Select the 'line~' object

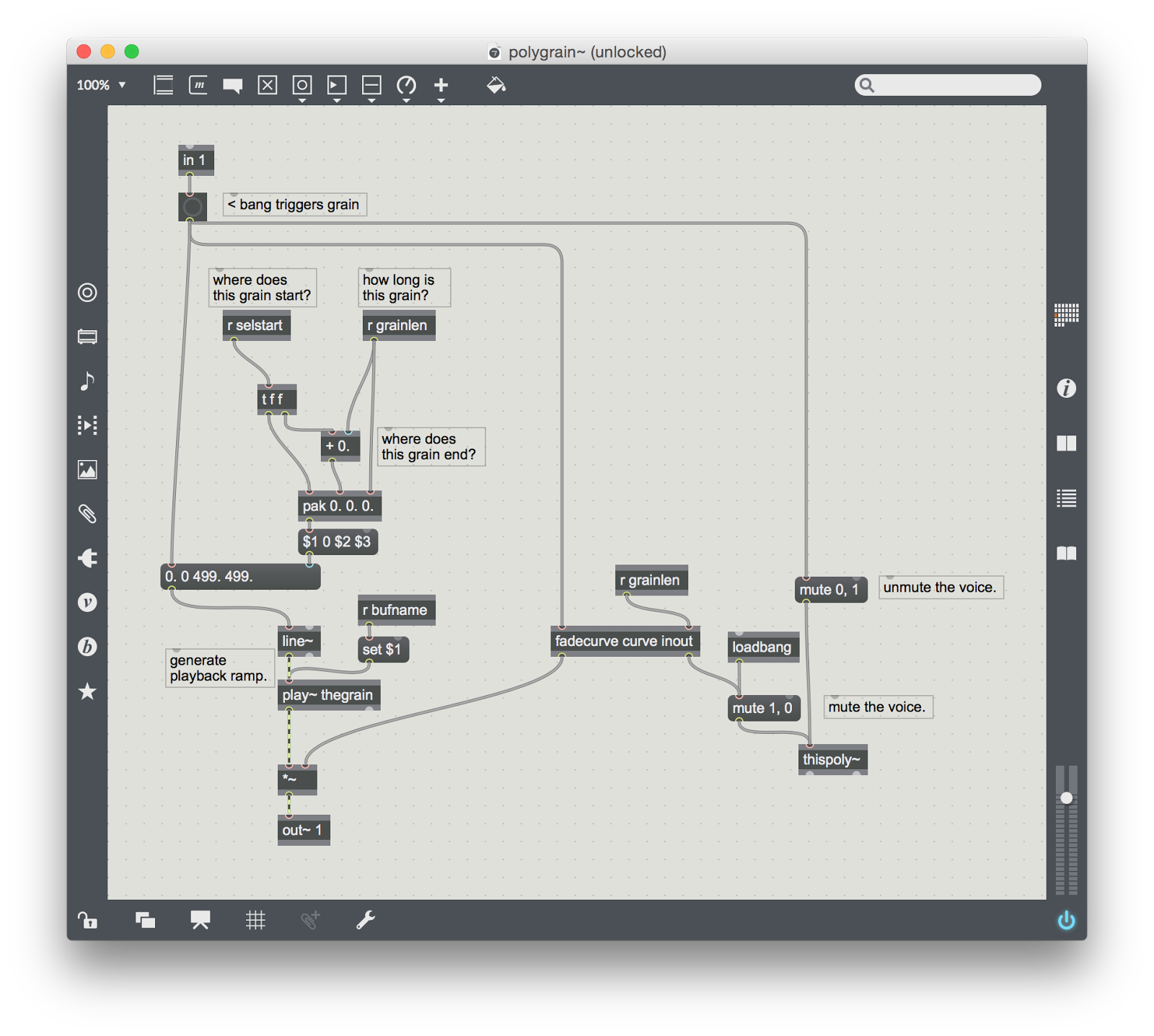click(x=299, y=641)
